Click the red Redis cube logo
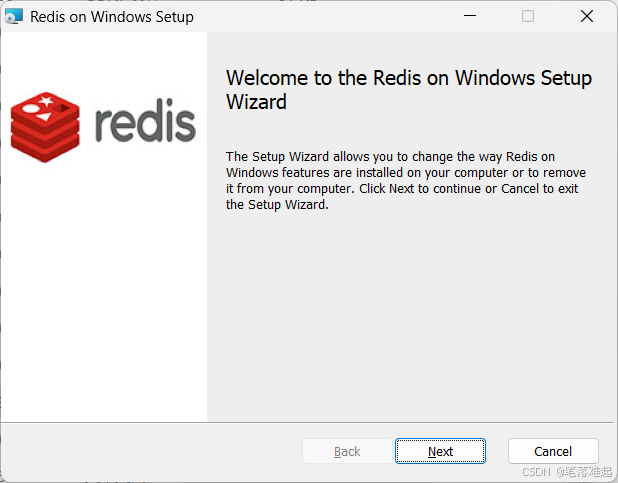618x483 pixels. tap(45, 127)
